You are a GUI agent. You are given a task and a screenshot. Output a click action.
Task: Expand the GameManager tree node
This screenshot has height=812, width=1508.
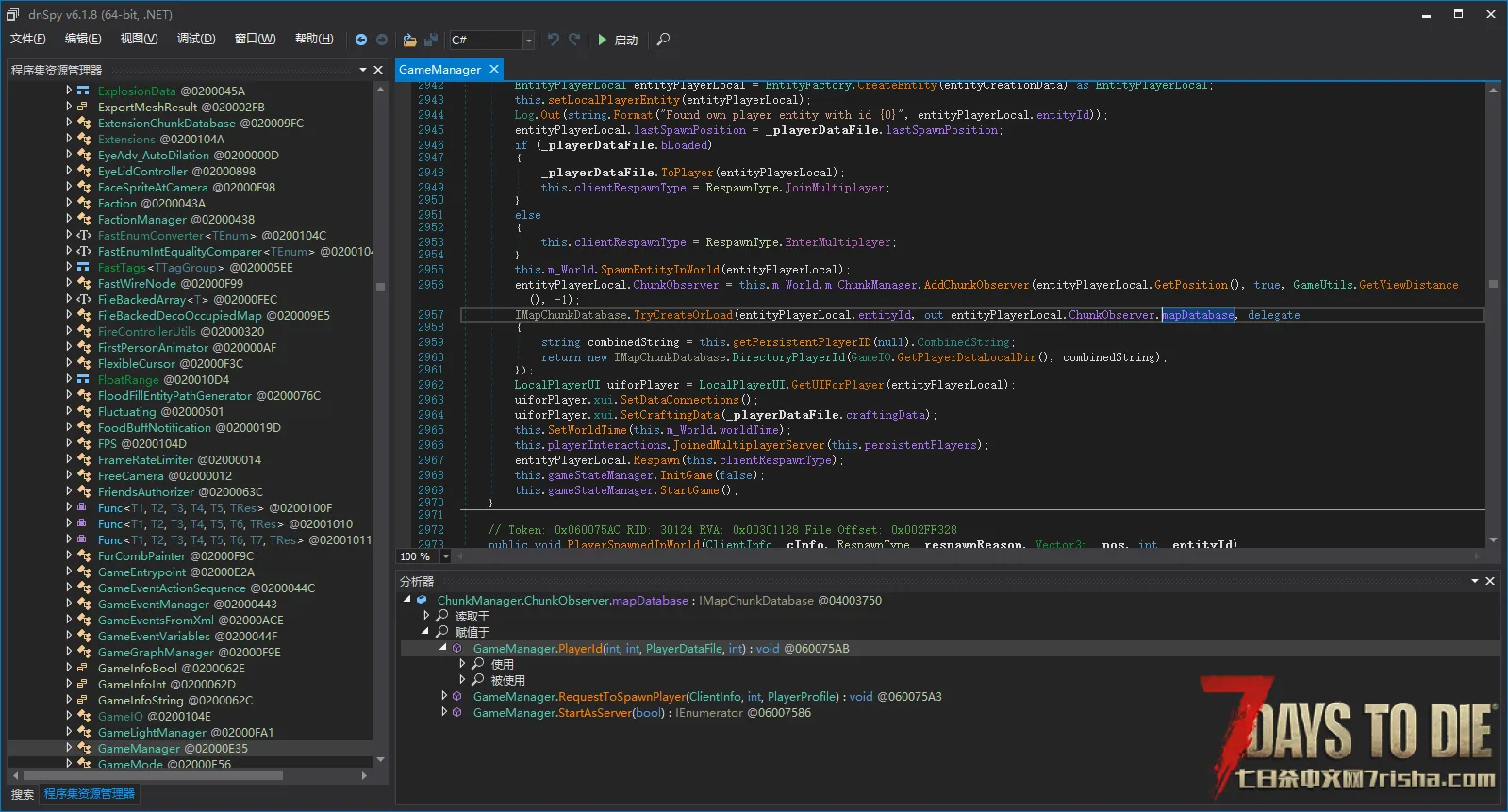pyautogui.click(x=69, y=748)
